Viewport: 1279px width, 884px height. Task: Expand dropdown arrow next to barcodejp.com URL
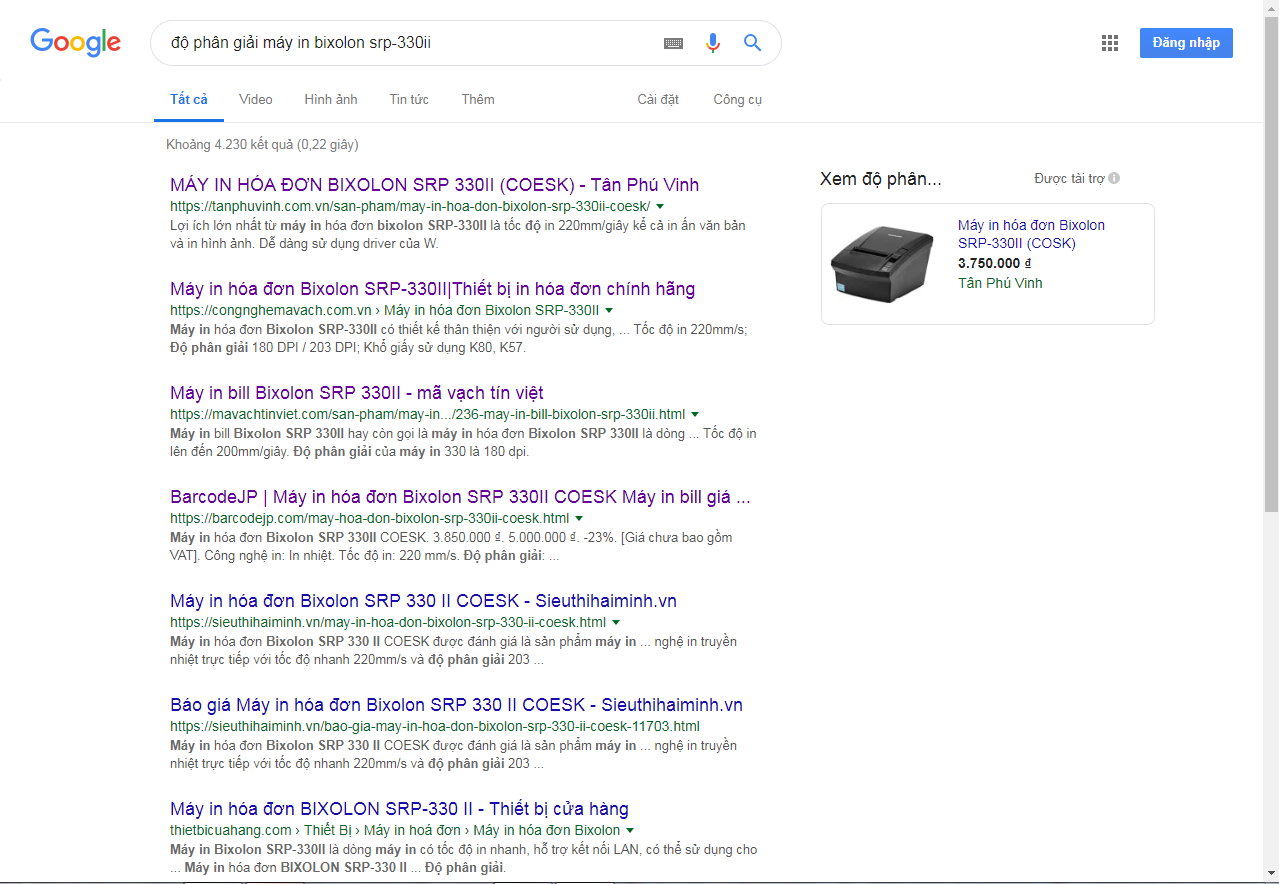[579, 519]
